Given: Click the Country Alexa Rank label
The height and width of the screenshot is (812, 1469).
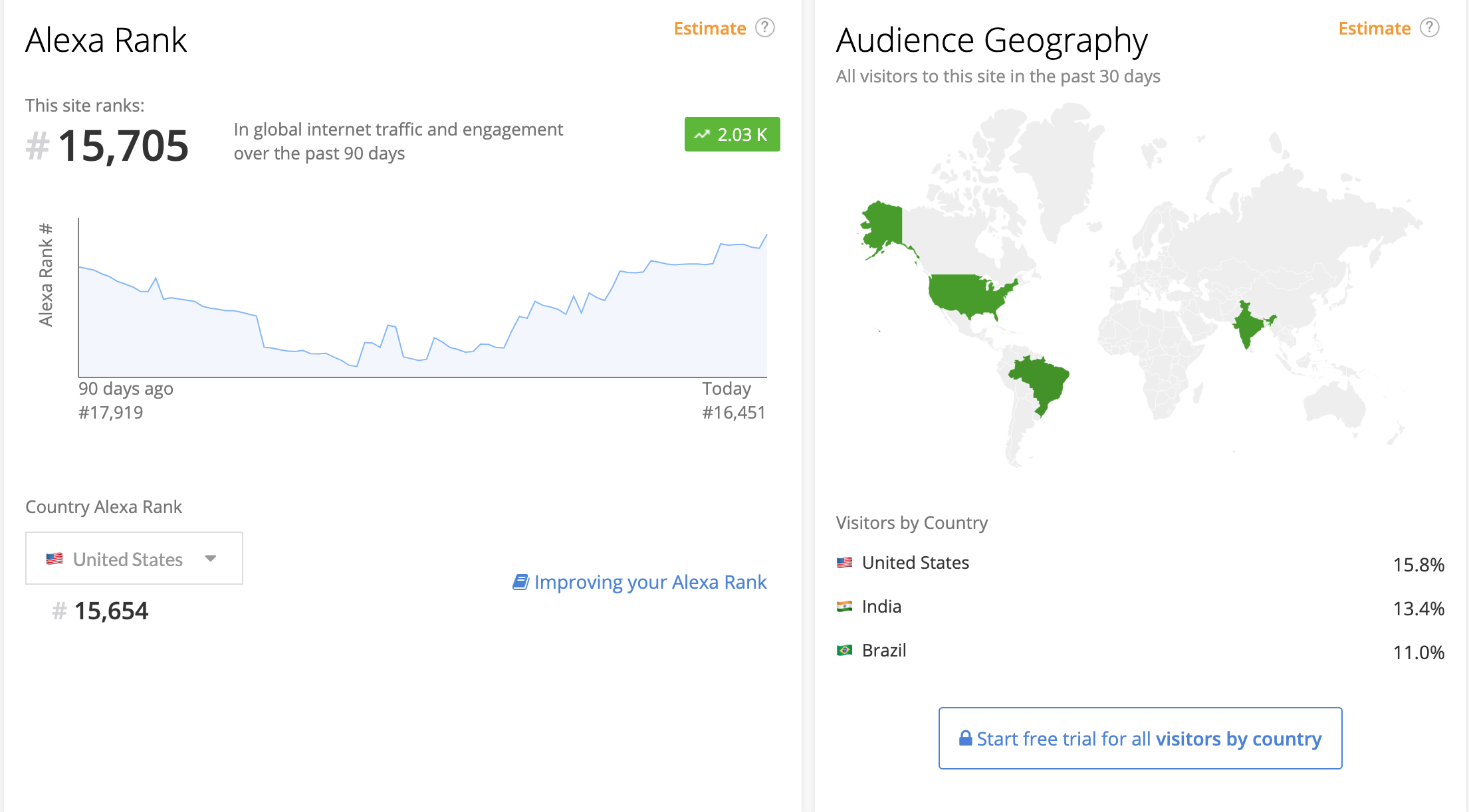Looking at the screenshot, I should pos(104,507).
